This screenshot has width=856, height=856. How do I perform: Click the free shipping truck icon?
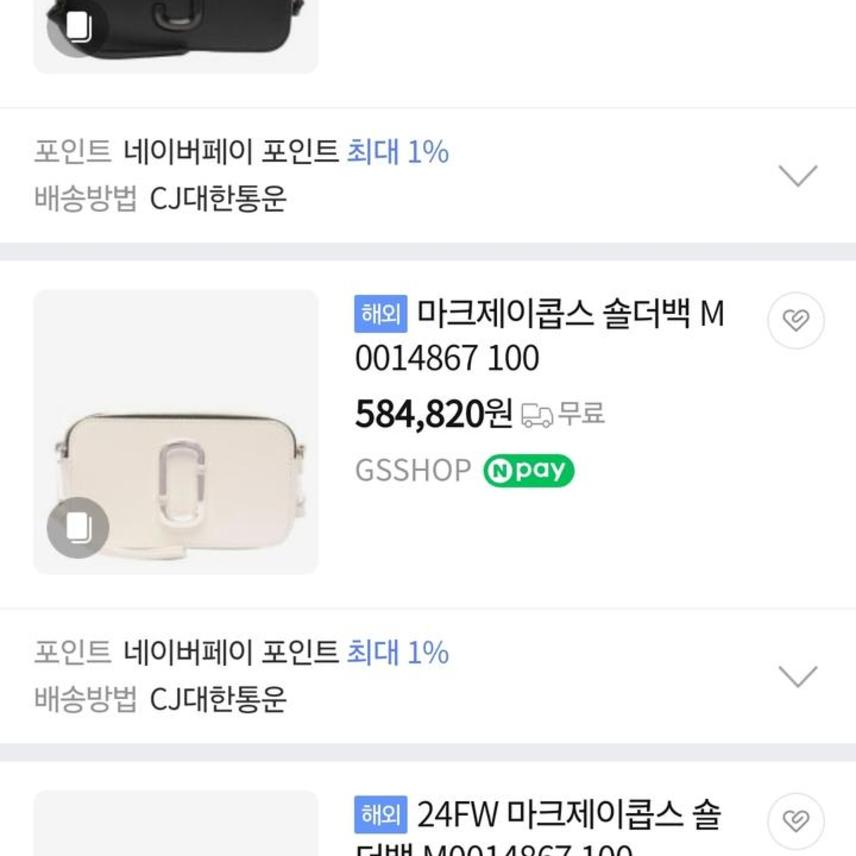pos(537,415)
